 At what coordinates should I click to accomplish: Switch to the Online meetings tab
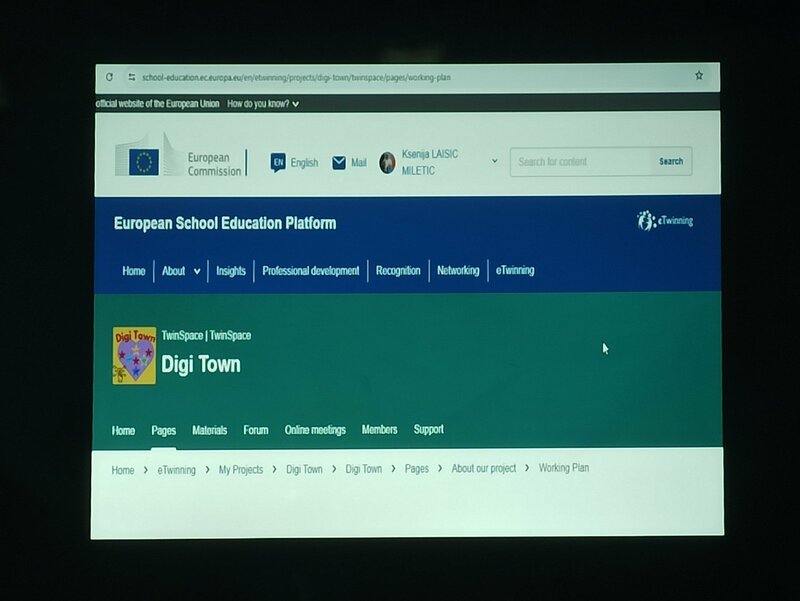[315, 430]
